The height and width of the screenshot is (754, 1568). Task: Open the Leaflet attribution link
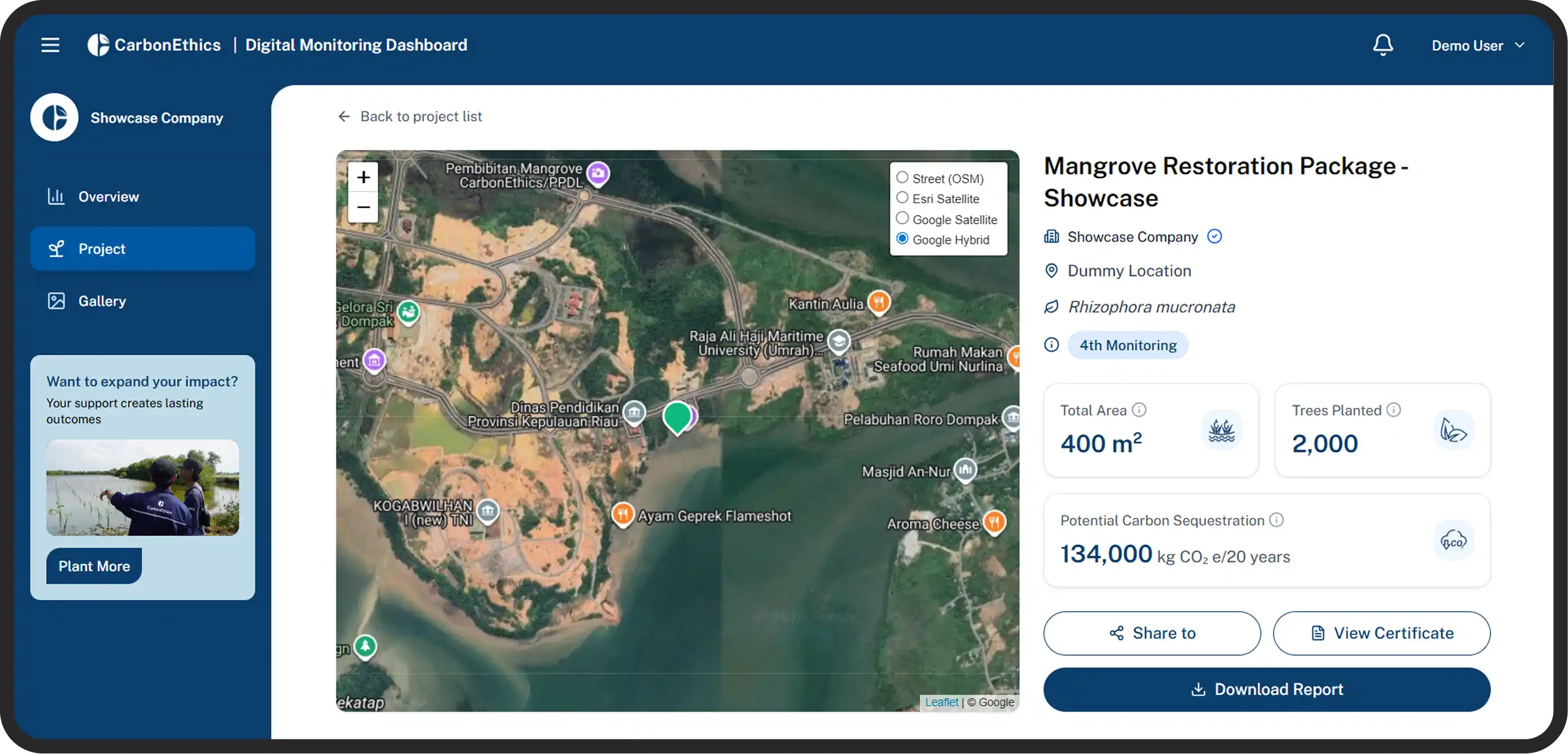941,702
